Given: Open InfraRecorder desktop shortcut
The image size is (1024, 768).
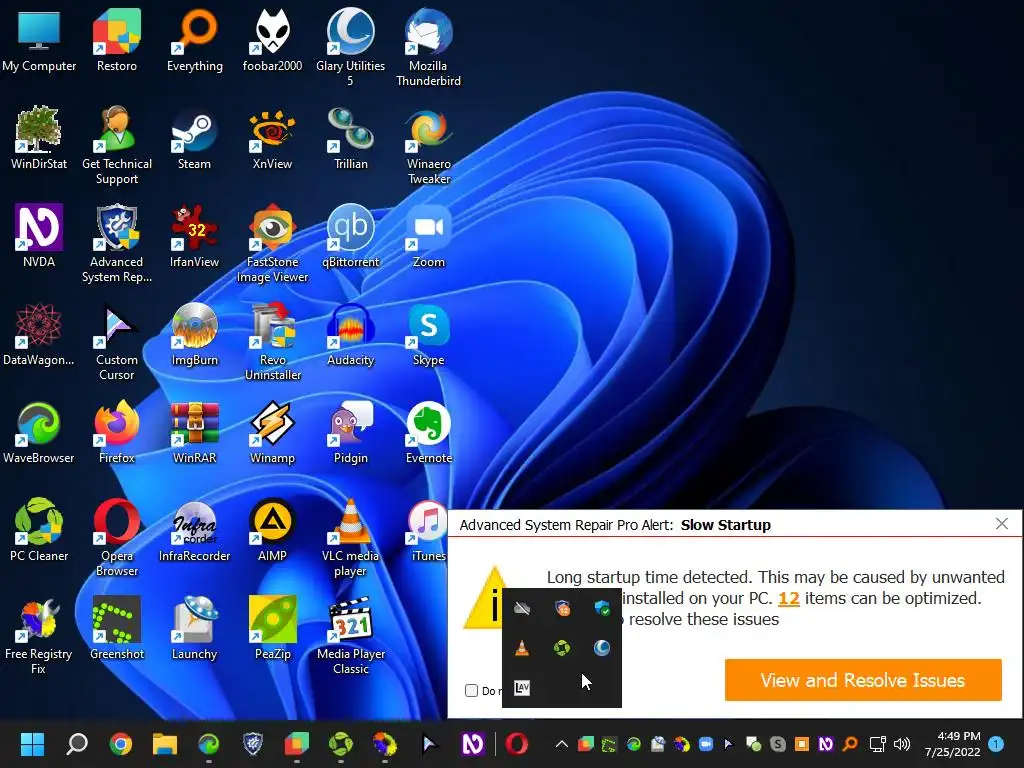Looking at the screenshot, I should pos(195,529).
